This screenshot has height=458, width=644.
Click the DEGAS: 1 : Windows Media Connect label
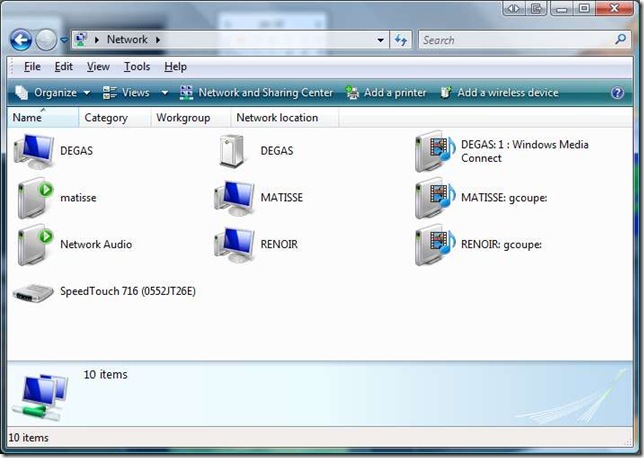click(524, 151)
